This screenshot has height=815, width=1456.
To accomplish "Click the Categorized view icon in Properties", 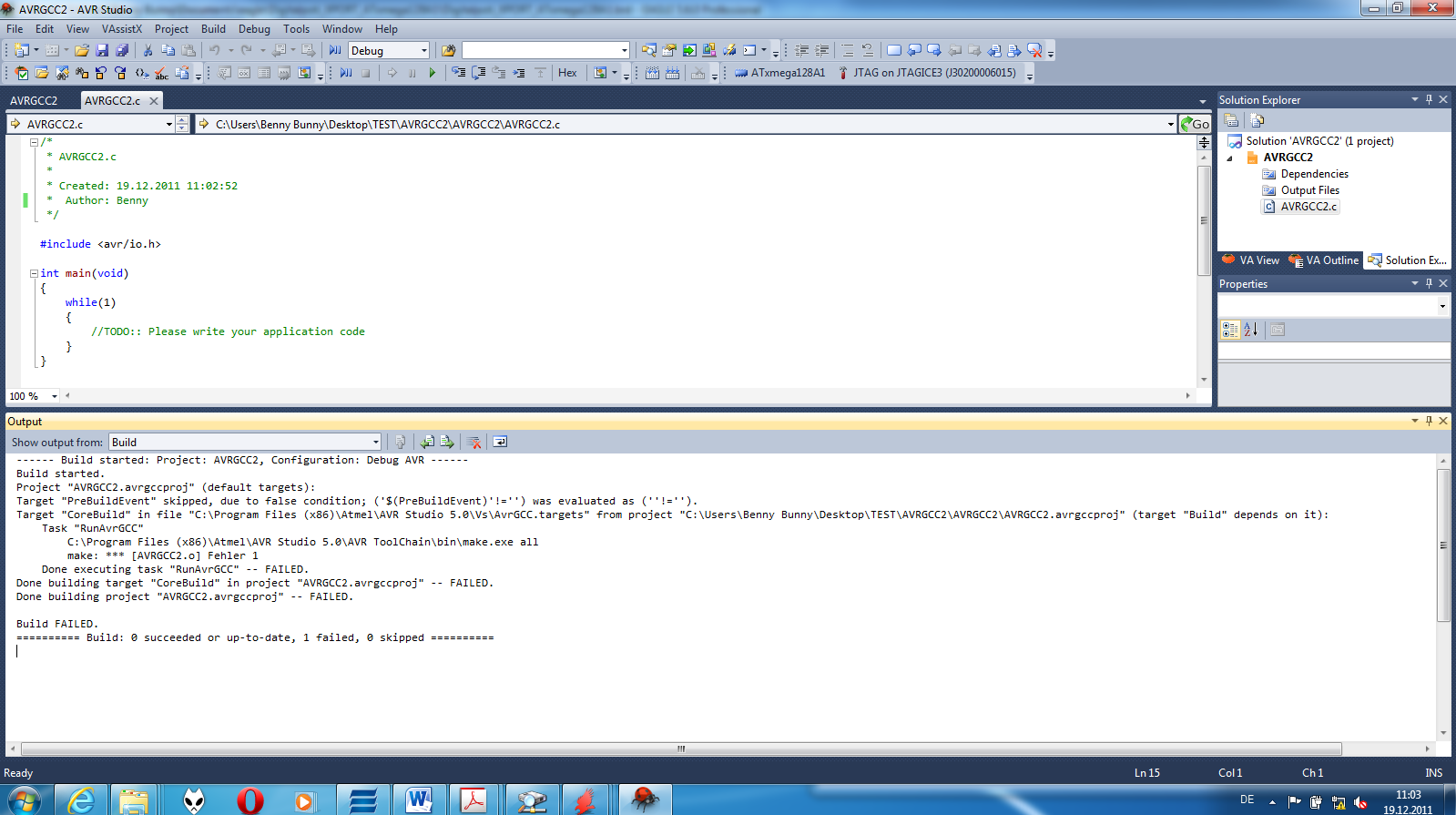I will [x=1230, y=330].
